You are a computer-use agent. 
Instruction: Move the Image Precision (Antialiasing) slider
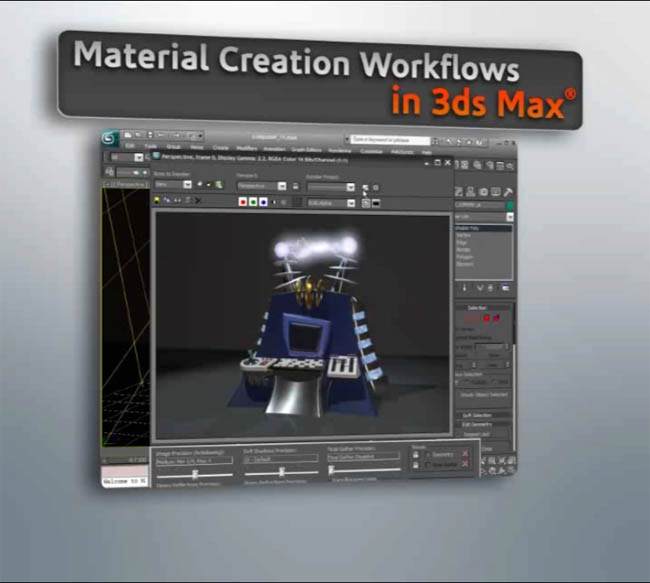(x=195, y=474)
